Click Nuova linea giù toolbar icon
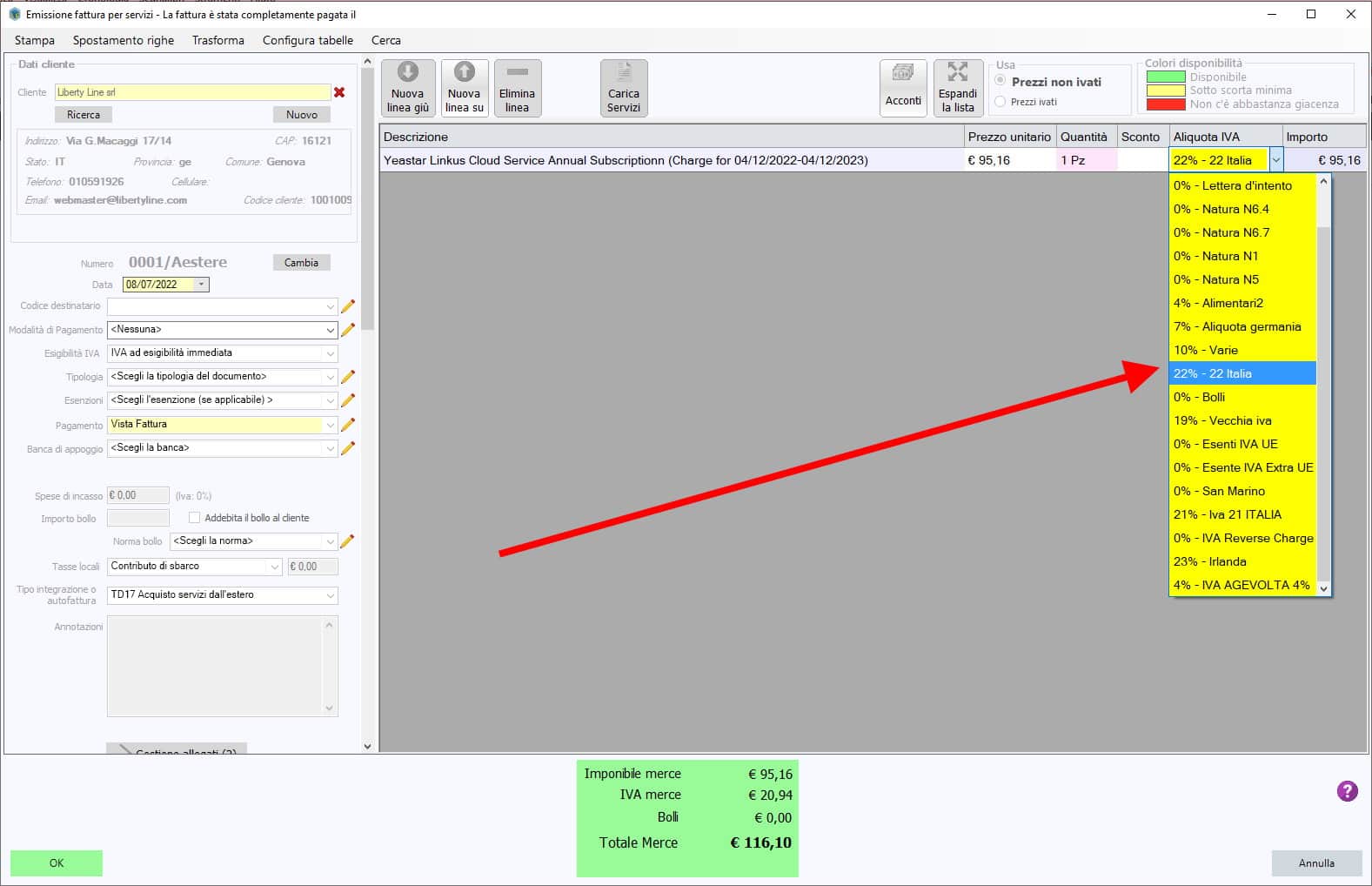The width and height of the screenshot is (1372, 886). coord(408,88)
